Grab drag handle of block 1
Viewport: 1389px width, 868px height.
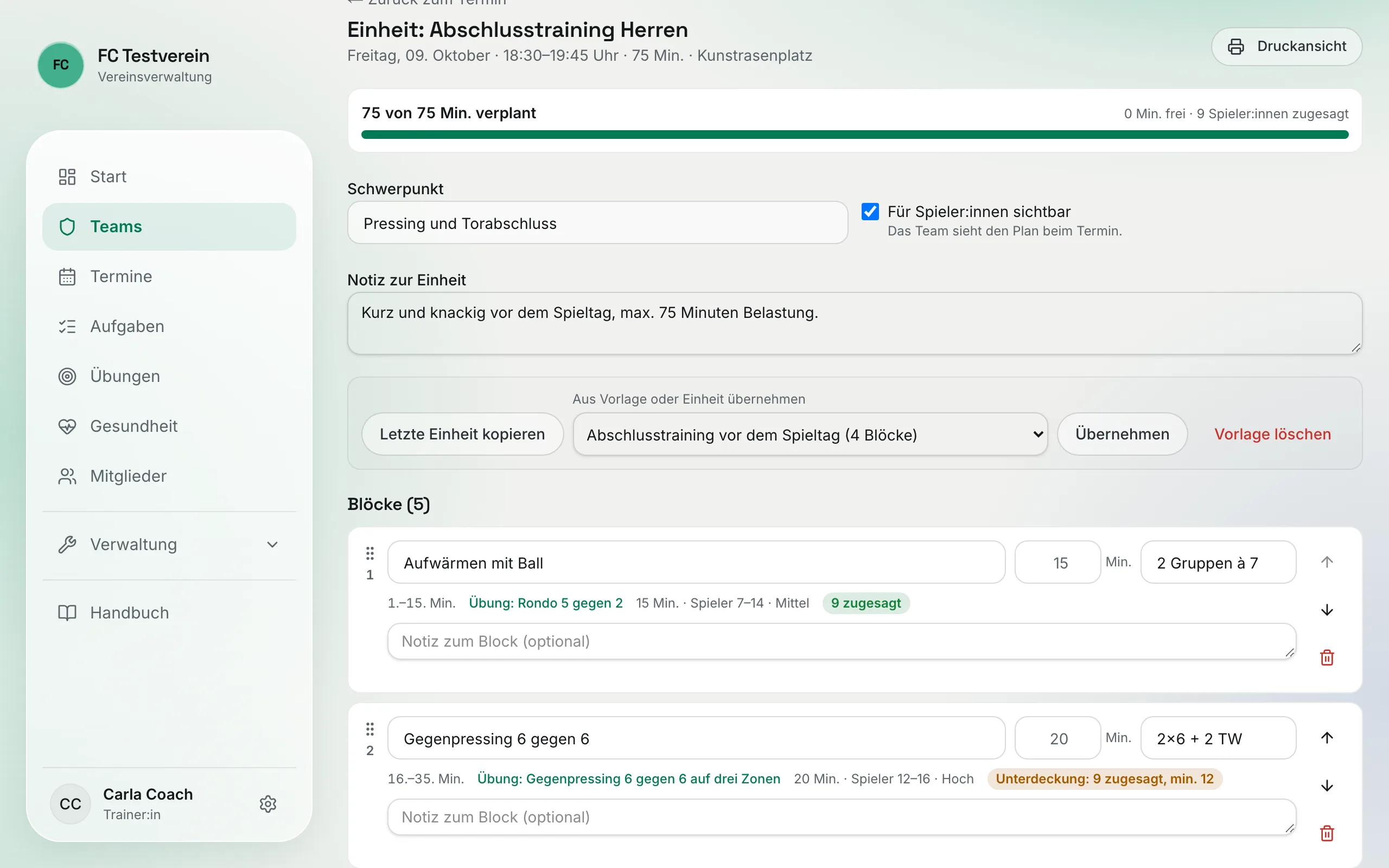point(369,553)
